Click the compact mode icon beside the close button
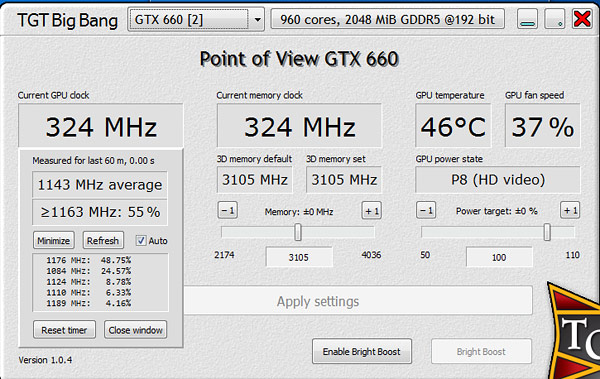The image size is (600, 379). pos(555,19)
